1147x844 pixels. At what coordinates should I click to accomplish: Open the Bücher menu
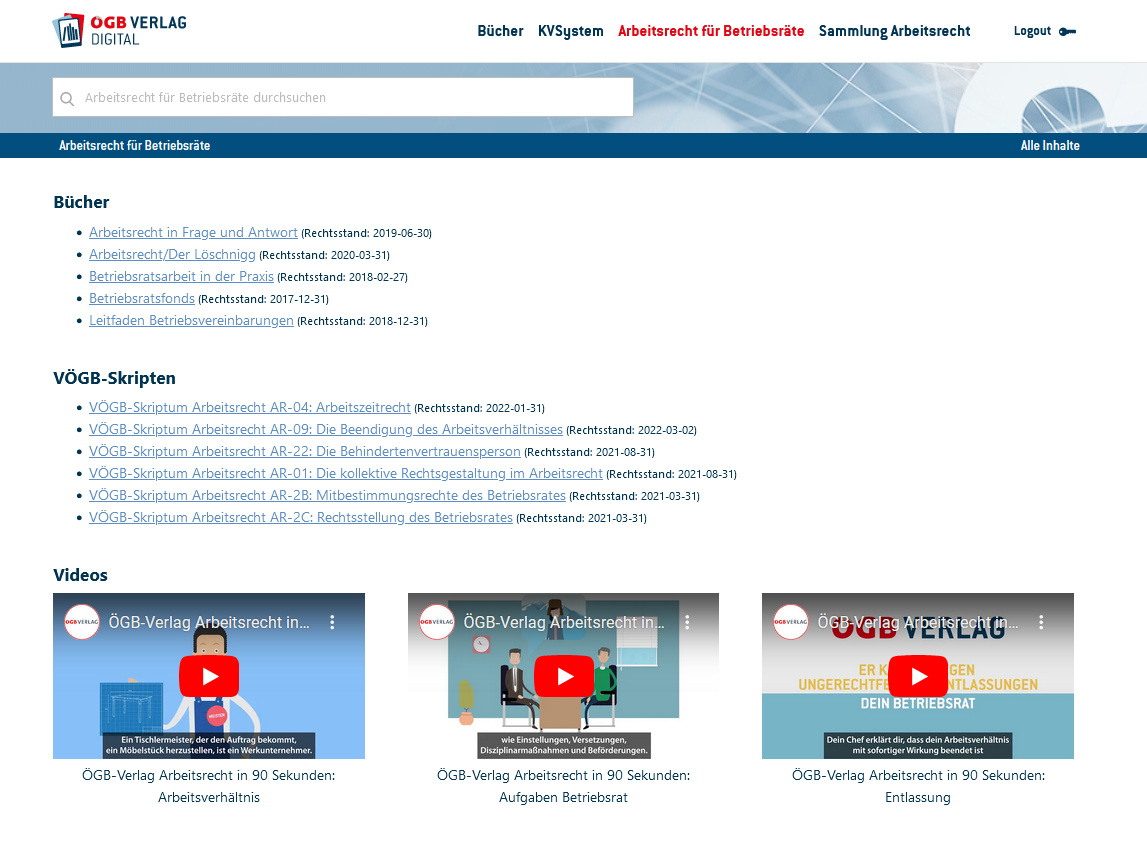click(x=500, y=31)
